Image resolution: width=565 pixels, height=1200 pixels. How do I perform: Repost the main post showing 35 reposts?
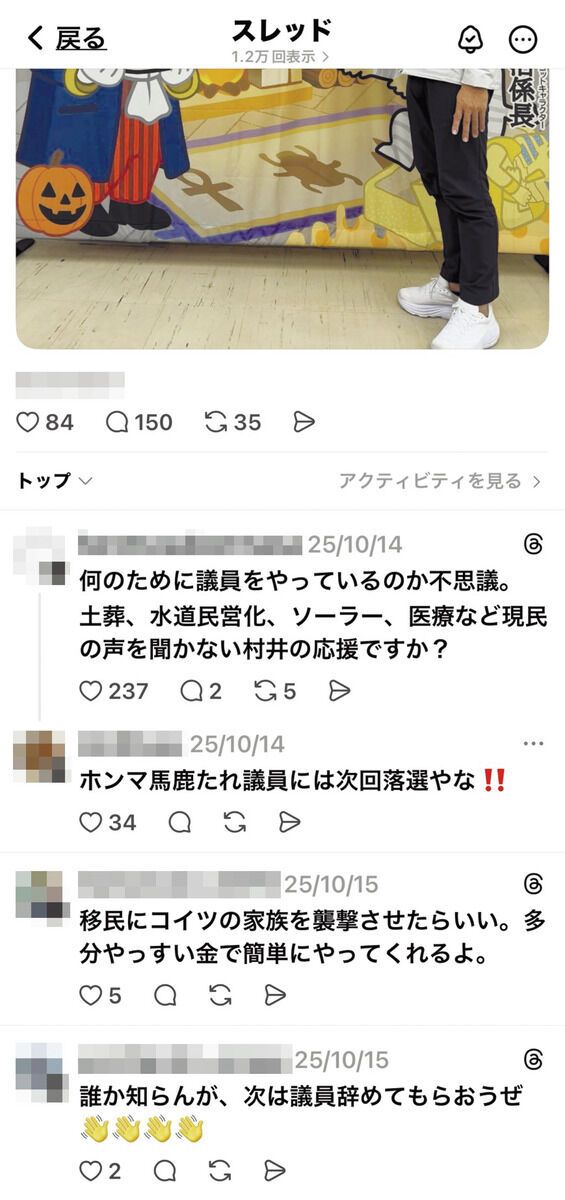(x=232, y=423)
